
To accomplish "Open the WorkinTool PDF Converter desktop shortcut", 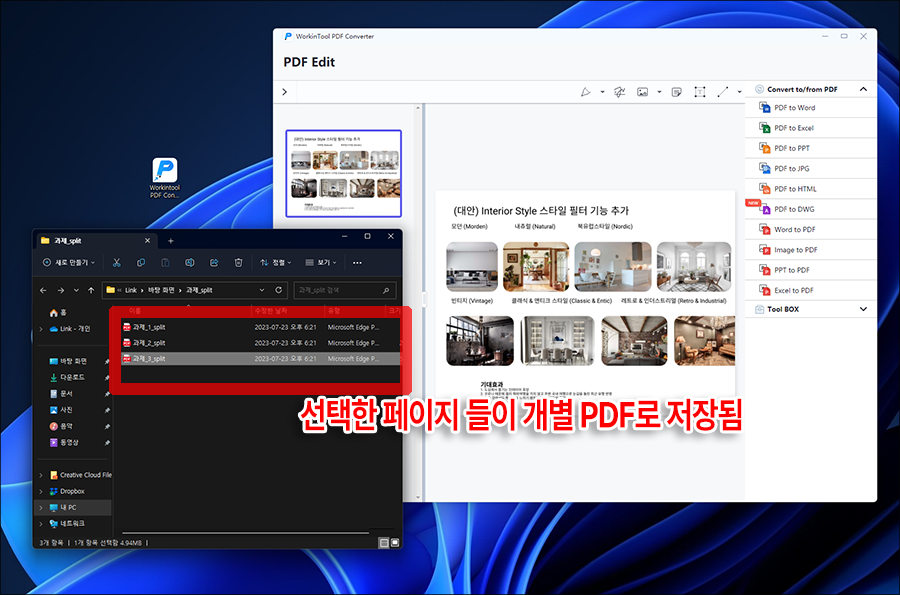I will (165, 178).
